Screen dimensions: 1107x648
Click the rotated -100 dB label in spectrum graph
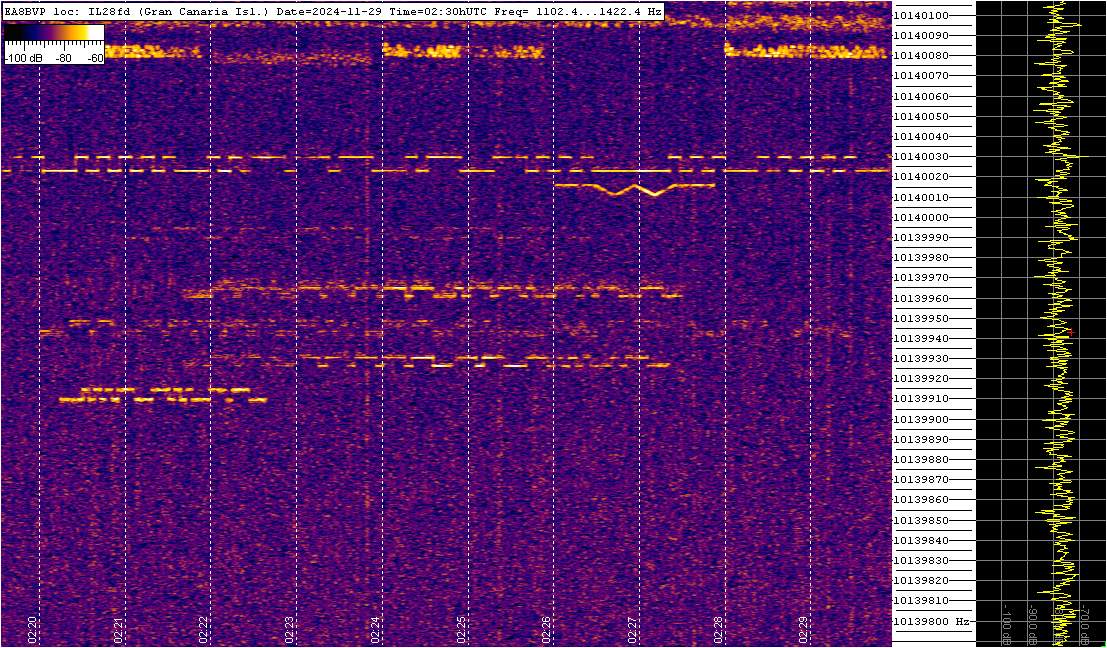pyautogui.click(x=1005, y=623)
